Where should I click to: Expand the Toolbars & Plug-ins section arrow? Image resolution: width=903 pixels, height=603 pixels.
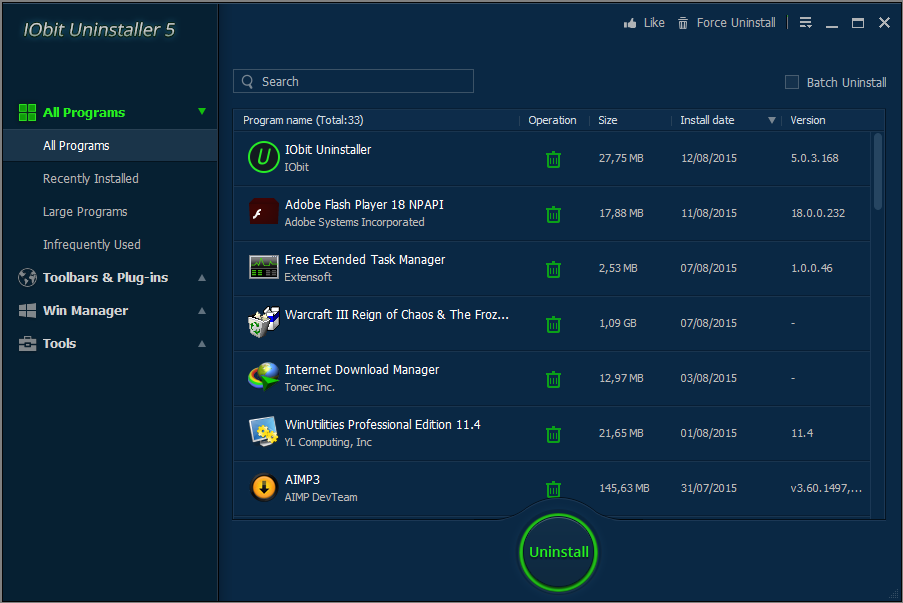tap(202, 278)
